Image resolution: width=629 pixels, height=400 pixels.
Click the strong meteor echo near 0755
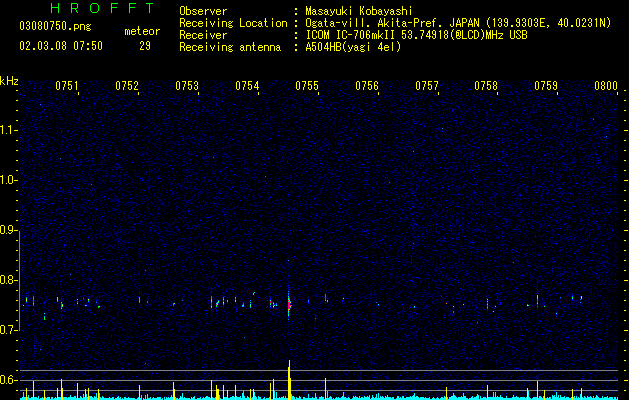(289, 305)
